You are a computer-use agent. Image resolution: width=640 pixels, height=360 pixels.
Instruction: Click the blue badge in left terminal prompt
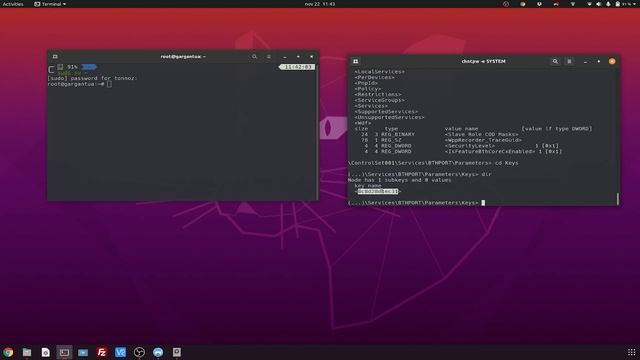point(89,67)
